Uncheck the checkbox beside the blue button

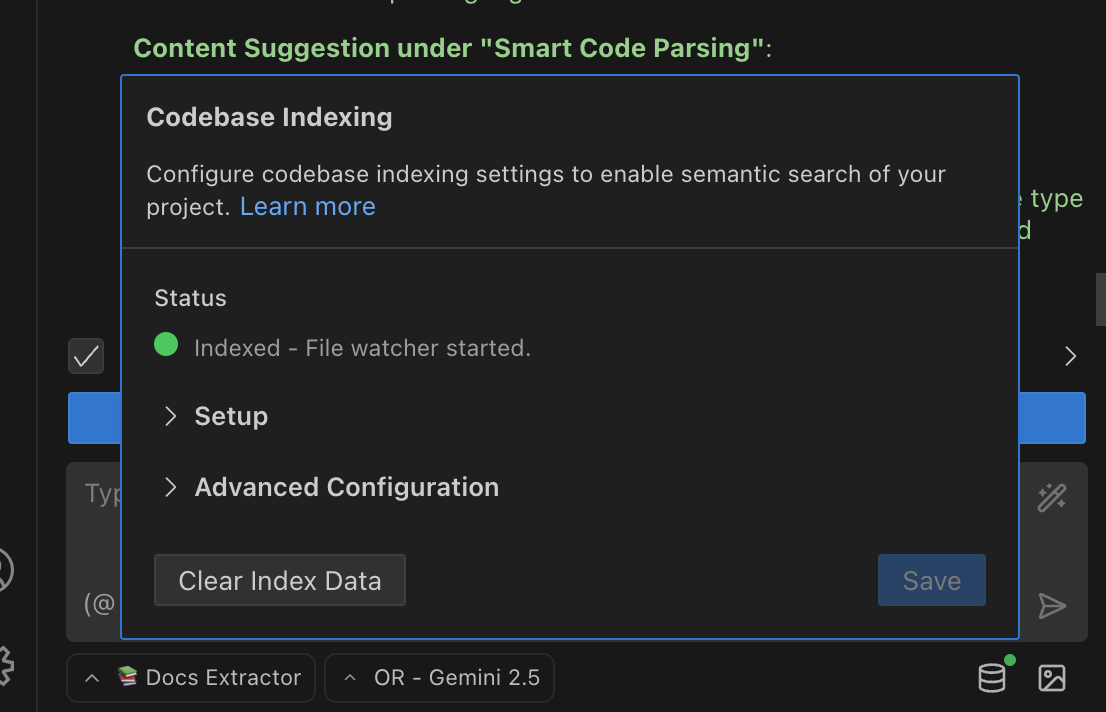click(85, 355)
